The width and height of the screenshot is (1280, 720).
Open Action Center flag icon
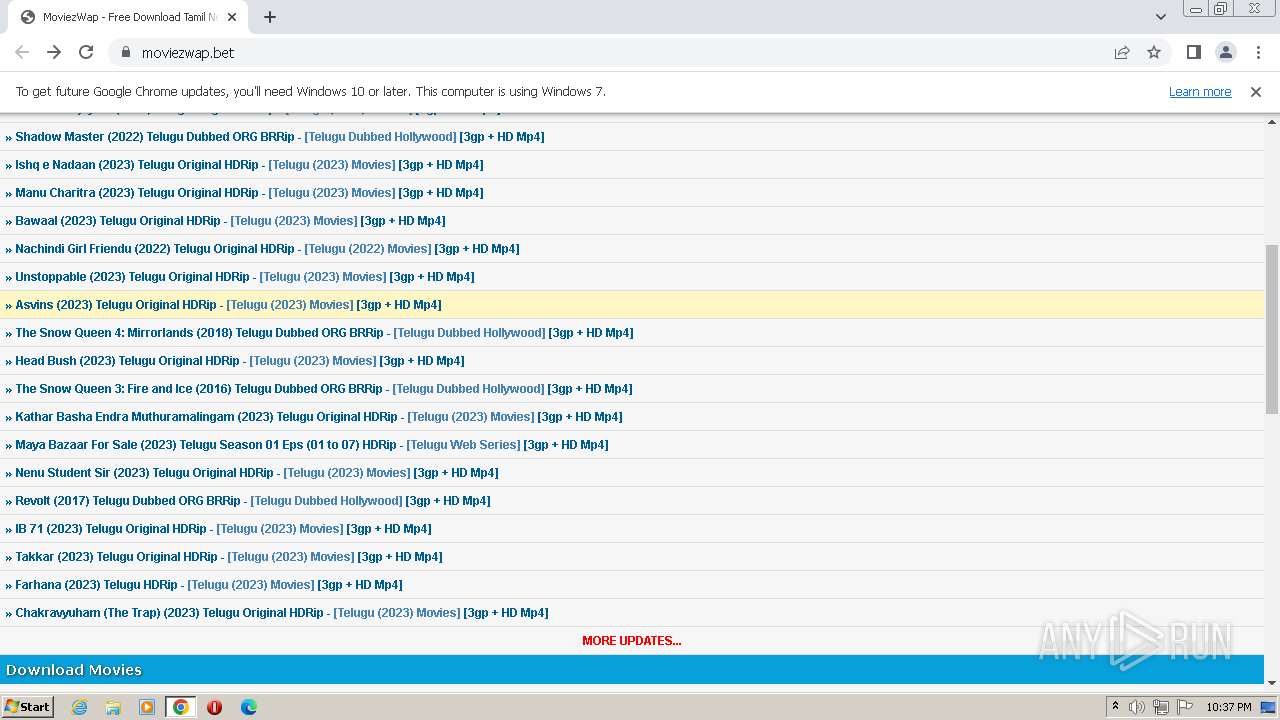(x=1183, y=707)
